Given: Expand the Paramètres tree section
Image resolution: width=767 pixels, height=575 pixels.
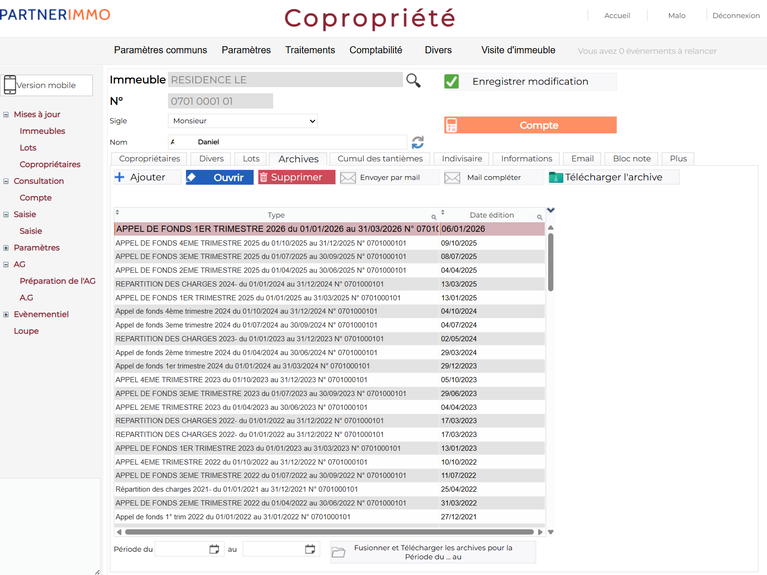Looking at the screenshot, I should (x=6, y=248).
